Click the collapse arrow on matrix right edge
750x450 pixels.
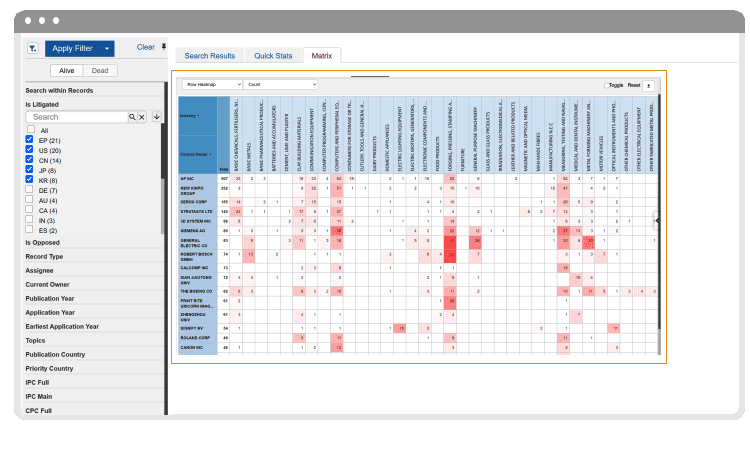(657, 220)
